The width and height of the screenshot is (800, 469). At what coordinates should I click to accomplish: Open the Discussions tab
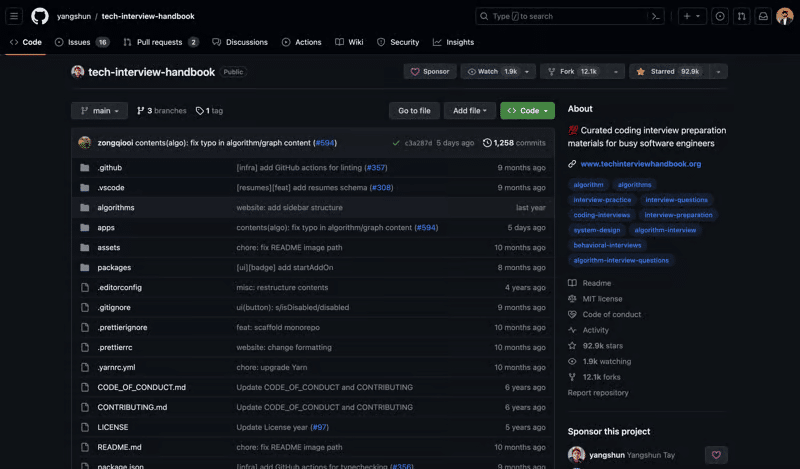240,42
